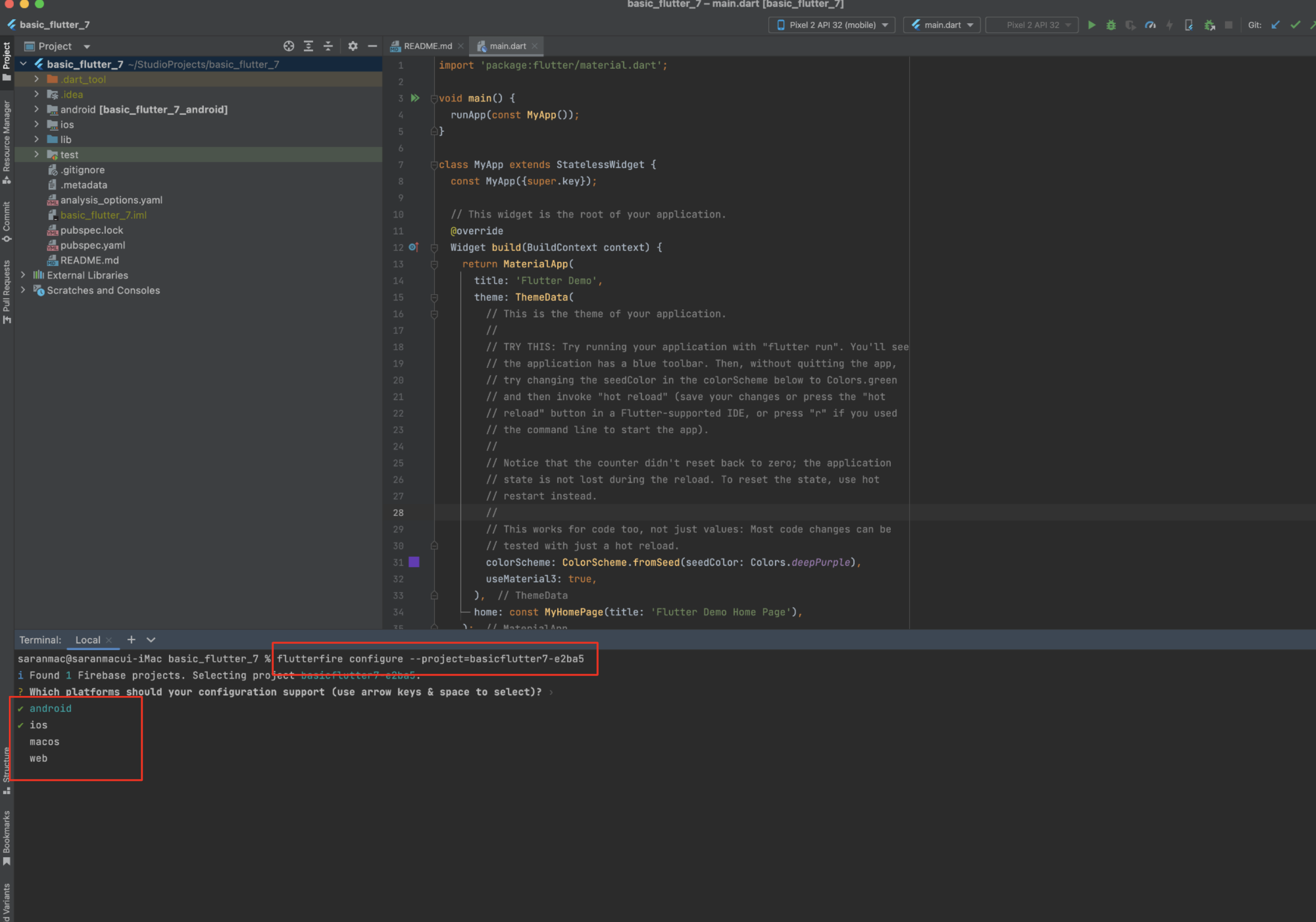Screen dimensions: 1316x922
Task: Click the purple color swatch in gutter
Action: [x=414, y=562]
